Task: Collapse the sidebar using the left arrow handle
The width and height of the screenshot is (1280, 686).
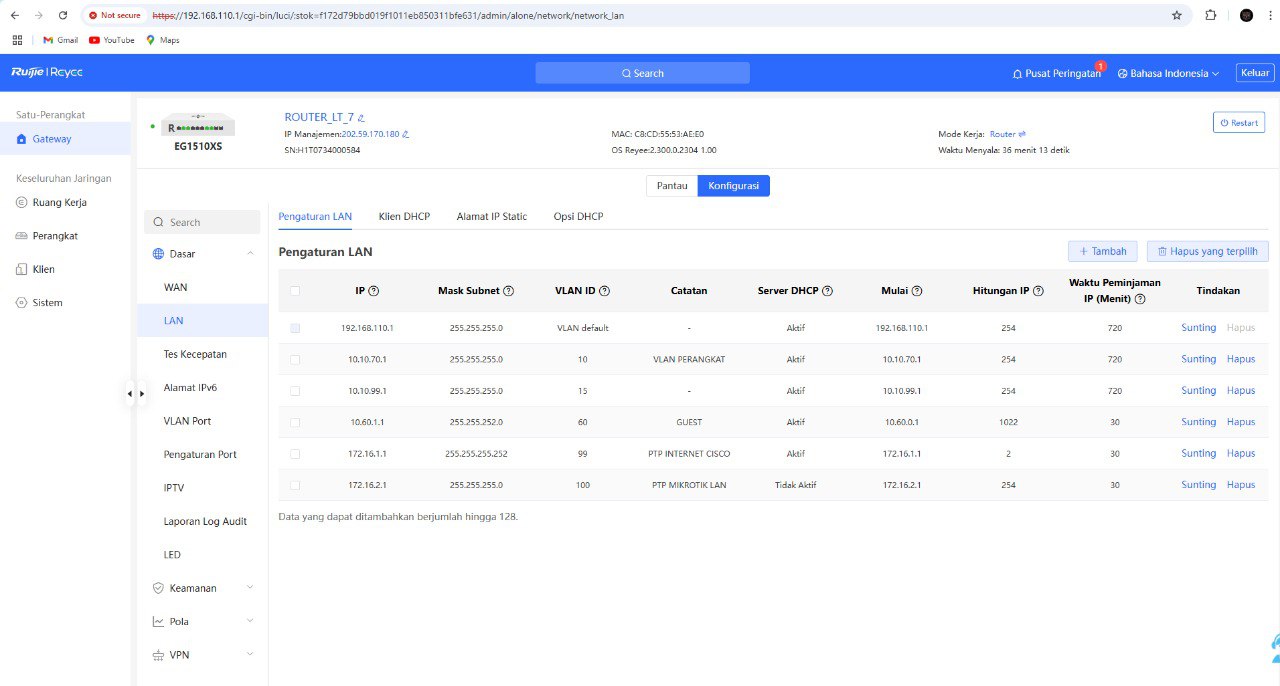Action: click(129, 394)
